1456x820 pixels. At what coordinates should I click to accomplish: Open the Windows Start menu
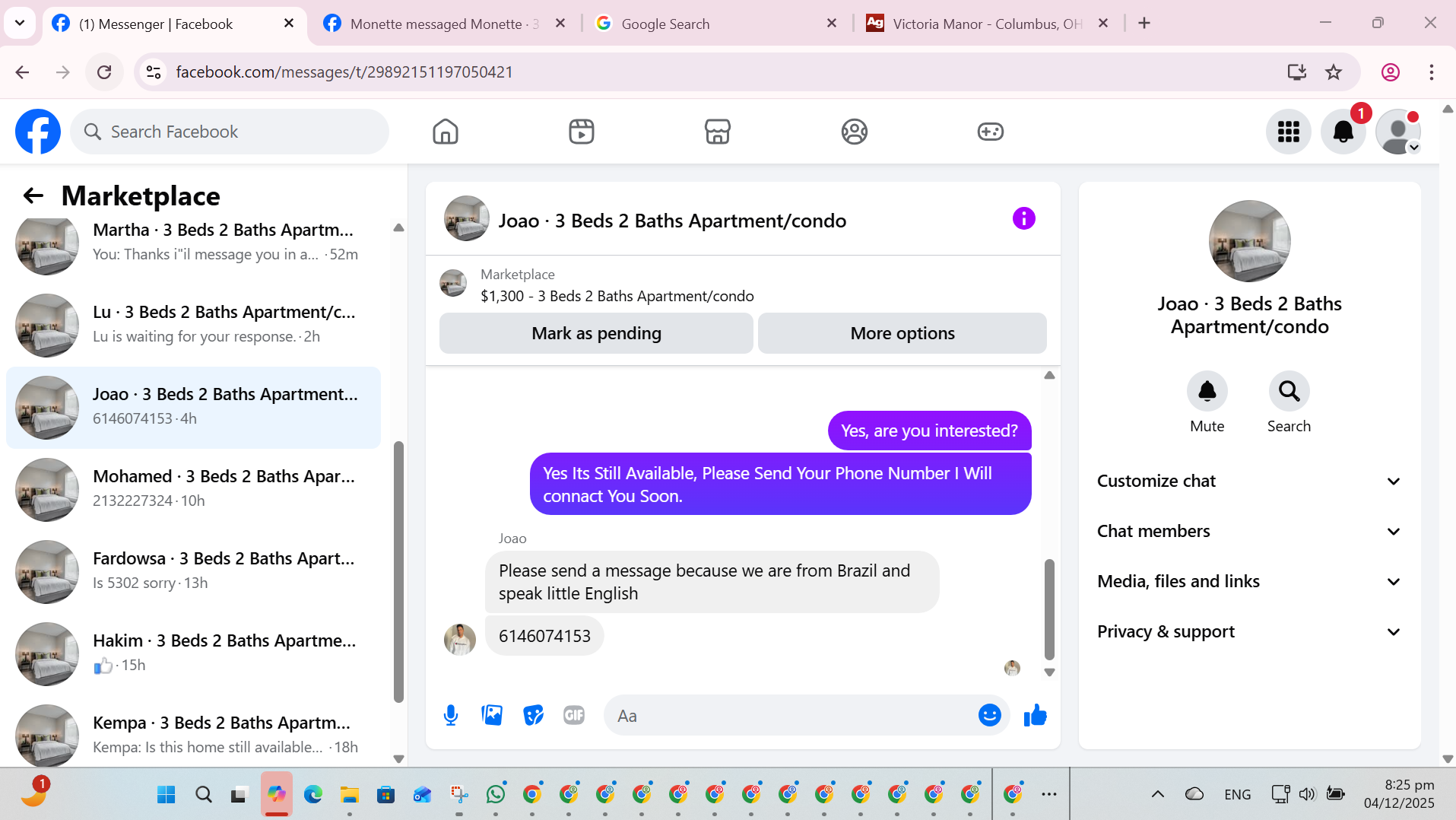click(x=166, y=794)
